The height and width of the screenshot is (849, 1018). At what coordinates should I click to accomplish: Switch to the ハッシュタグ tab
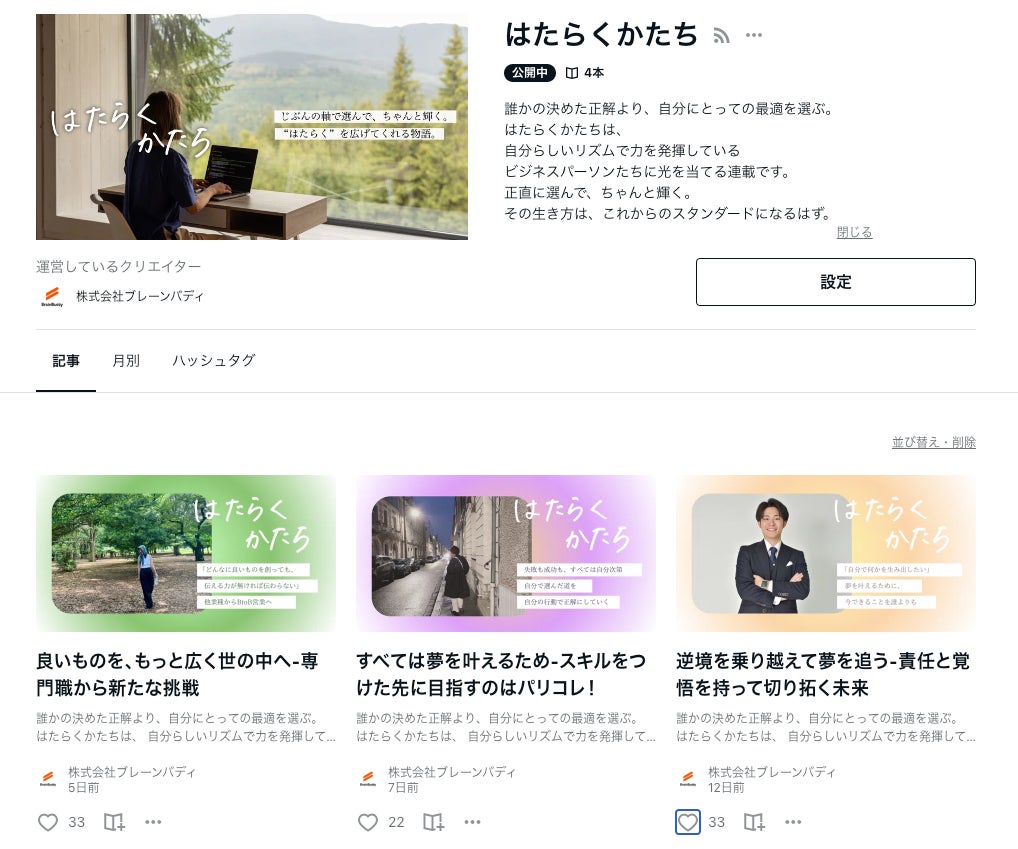pos(214,361)
